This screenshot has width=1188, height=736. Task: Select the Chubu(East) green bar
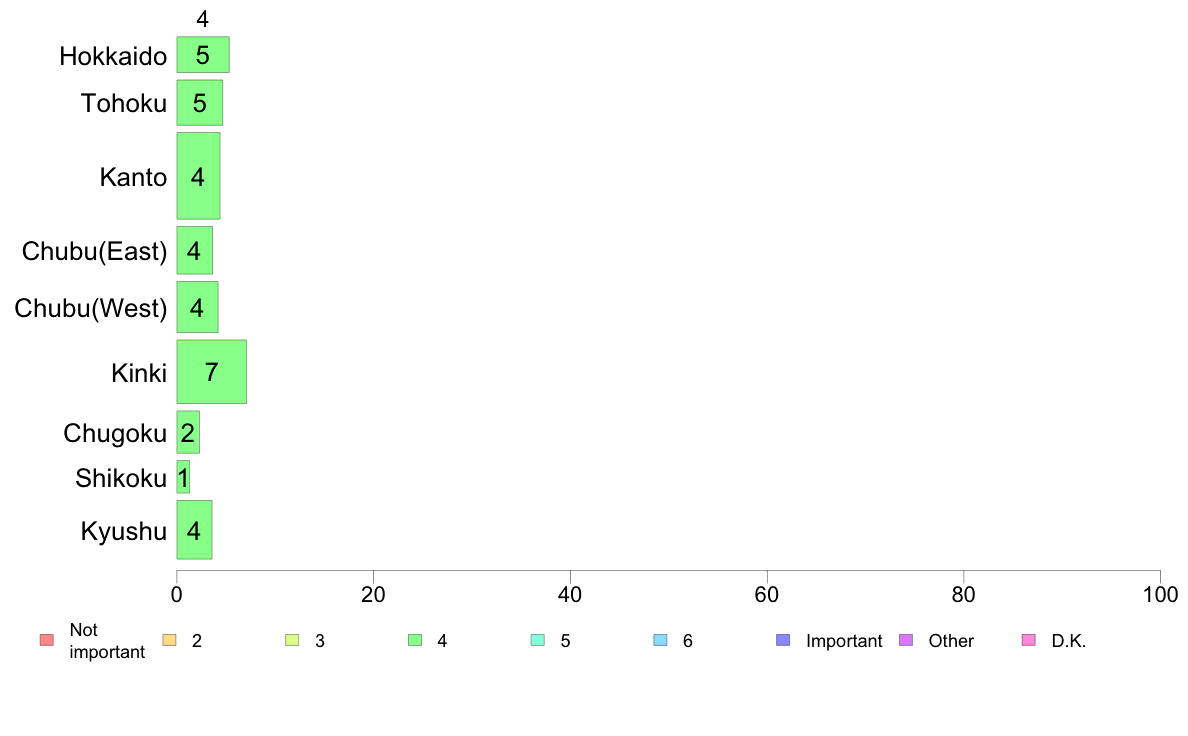(195, 250)
